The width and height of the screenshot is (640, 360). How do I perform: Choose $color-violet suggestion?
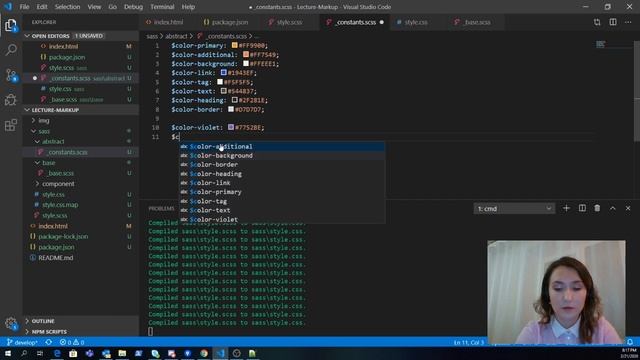point(282,219)
